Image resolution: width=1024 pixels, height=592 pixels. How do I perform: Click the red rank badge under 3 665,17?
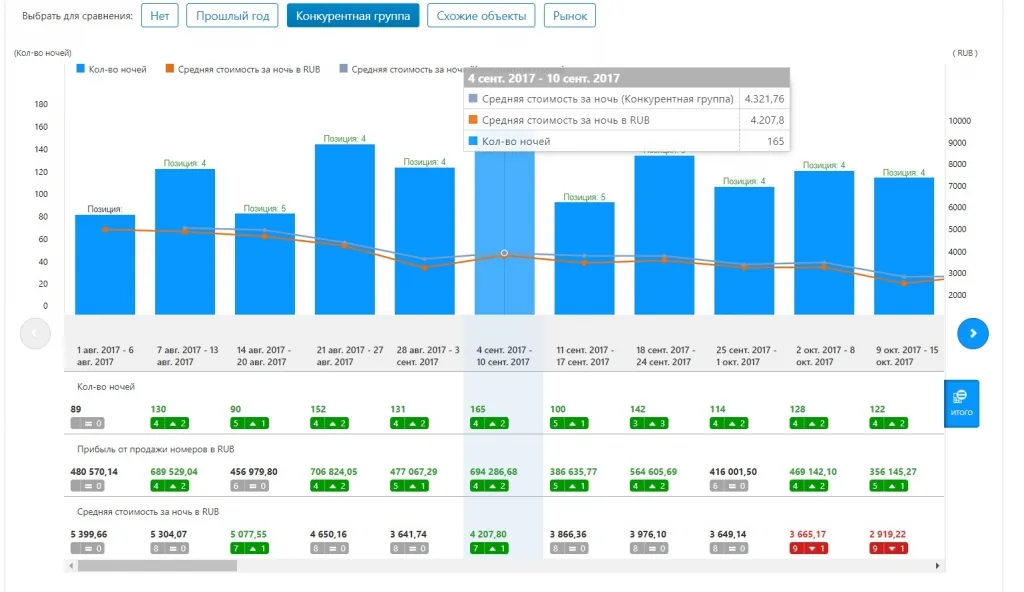[808, 548]
